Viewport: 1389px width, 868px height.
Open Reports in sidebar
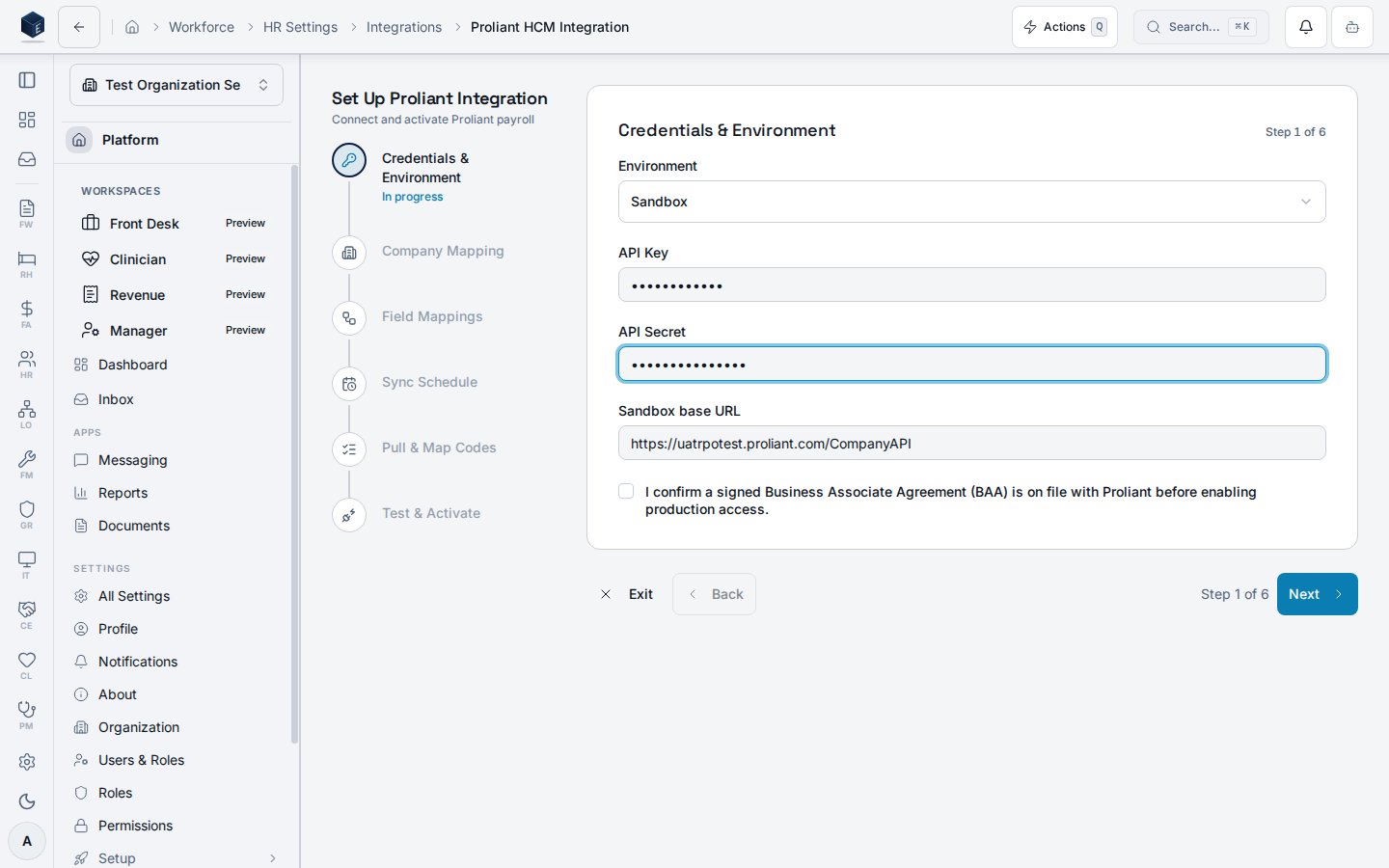(177, 493)
